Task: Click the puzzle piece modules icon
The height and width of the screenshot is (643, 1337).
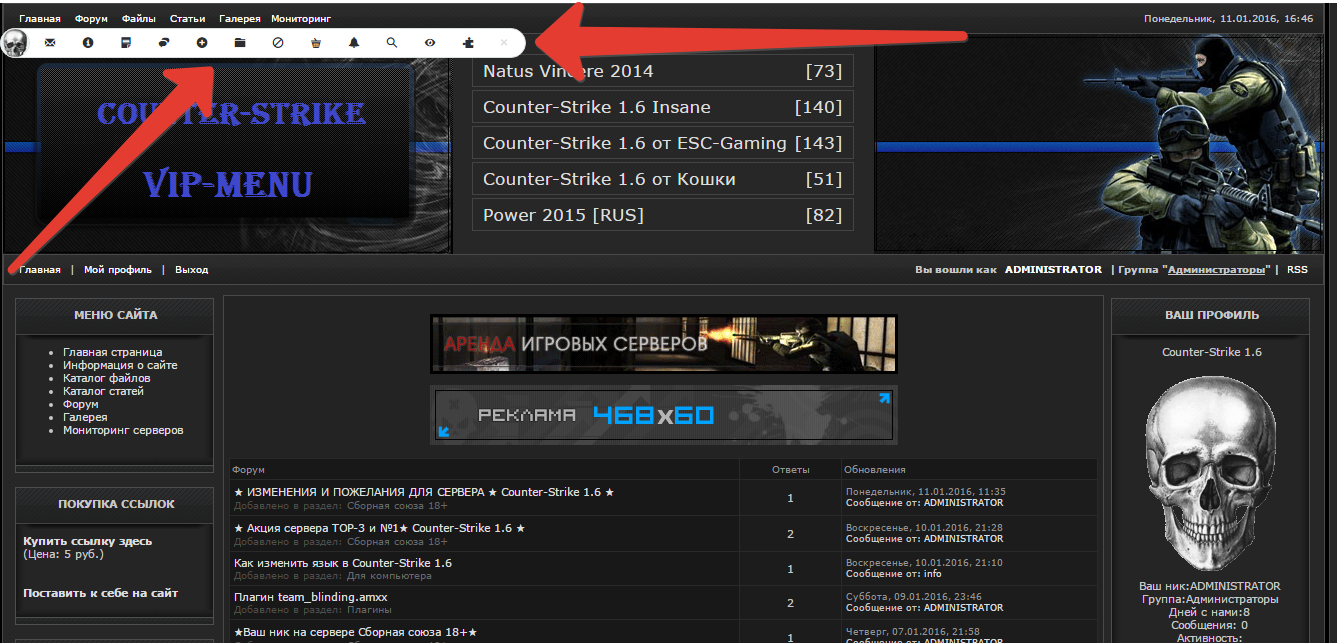Action: (x=468, y=43)
